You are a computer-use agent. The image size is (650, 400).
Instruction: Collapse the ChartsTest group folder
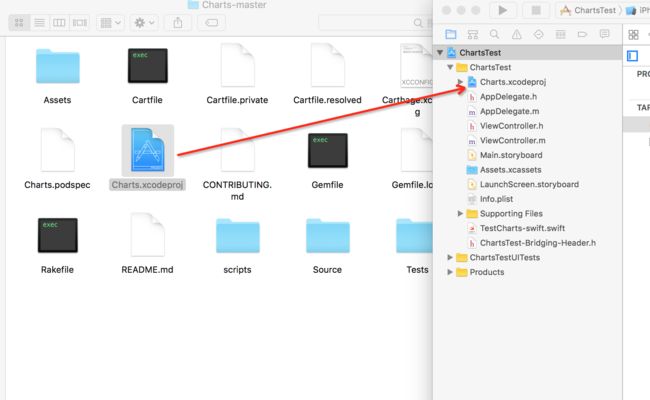click(x=450, y=67)
